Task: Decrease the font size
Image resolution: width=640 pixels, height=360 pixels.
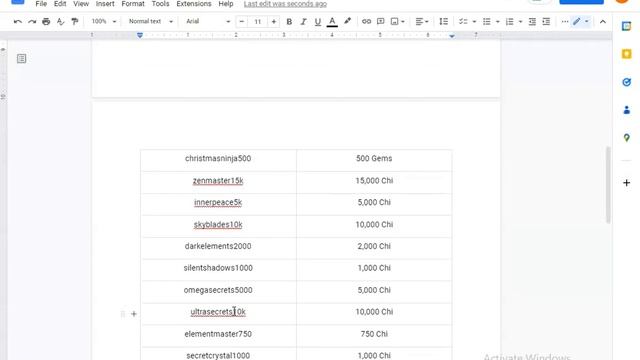Action: pyautogui.click(x=242, y=22)
